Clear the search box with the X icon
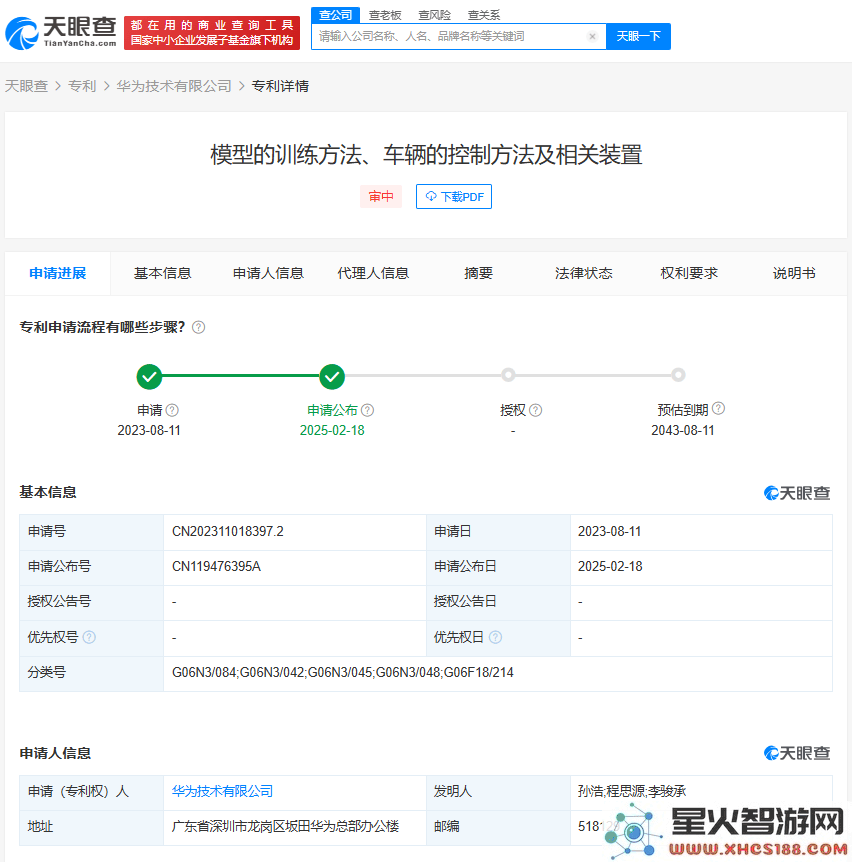The height and width of the screenshot is (862, 852). 592,36
